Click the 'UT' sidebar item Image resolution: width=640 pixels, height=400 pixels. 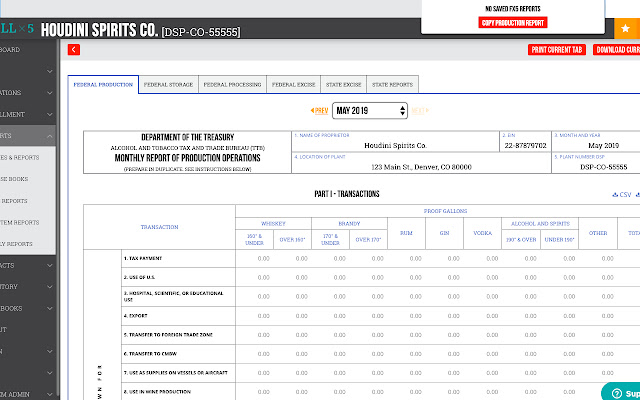(x=3, y=330)
